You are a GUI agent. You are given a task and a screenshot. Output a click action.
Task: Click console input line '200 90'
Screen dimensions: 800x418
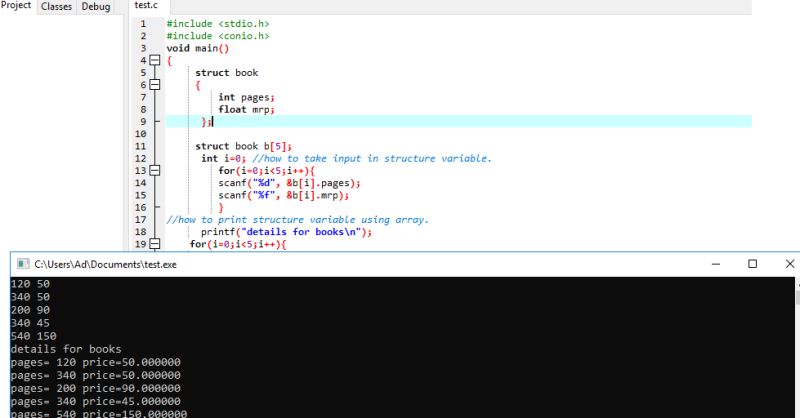(x=30, y=310)
